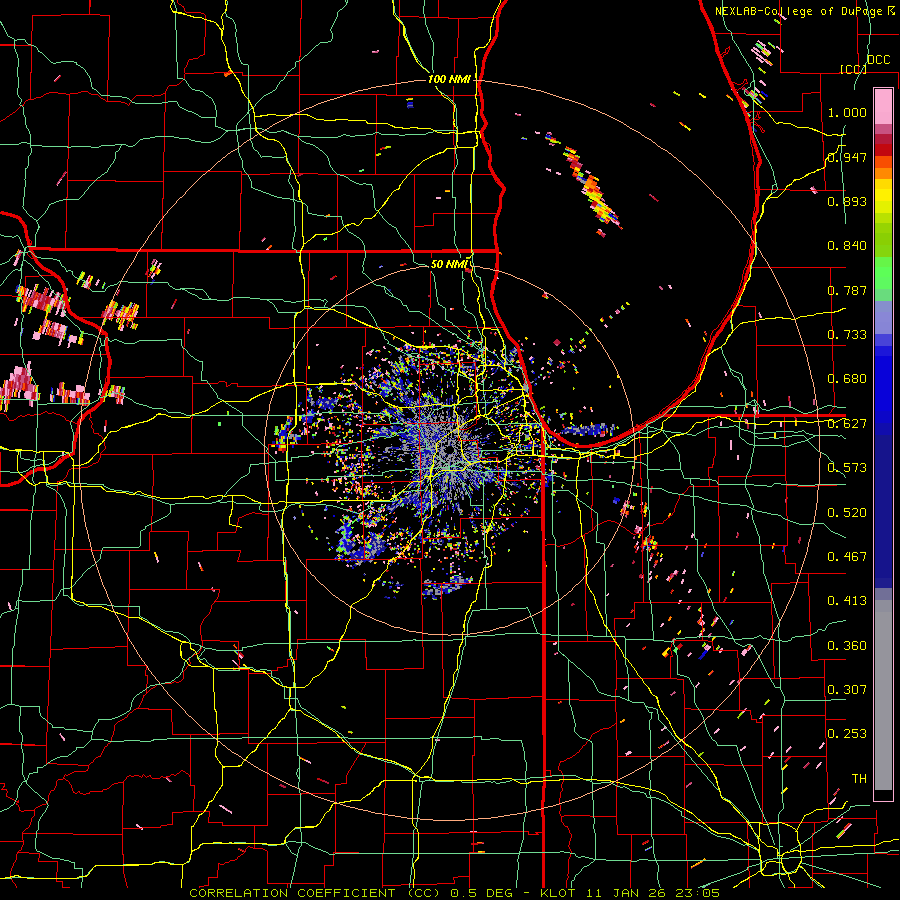
Task: Select the 0.520 legend value
Action: 847,513
